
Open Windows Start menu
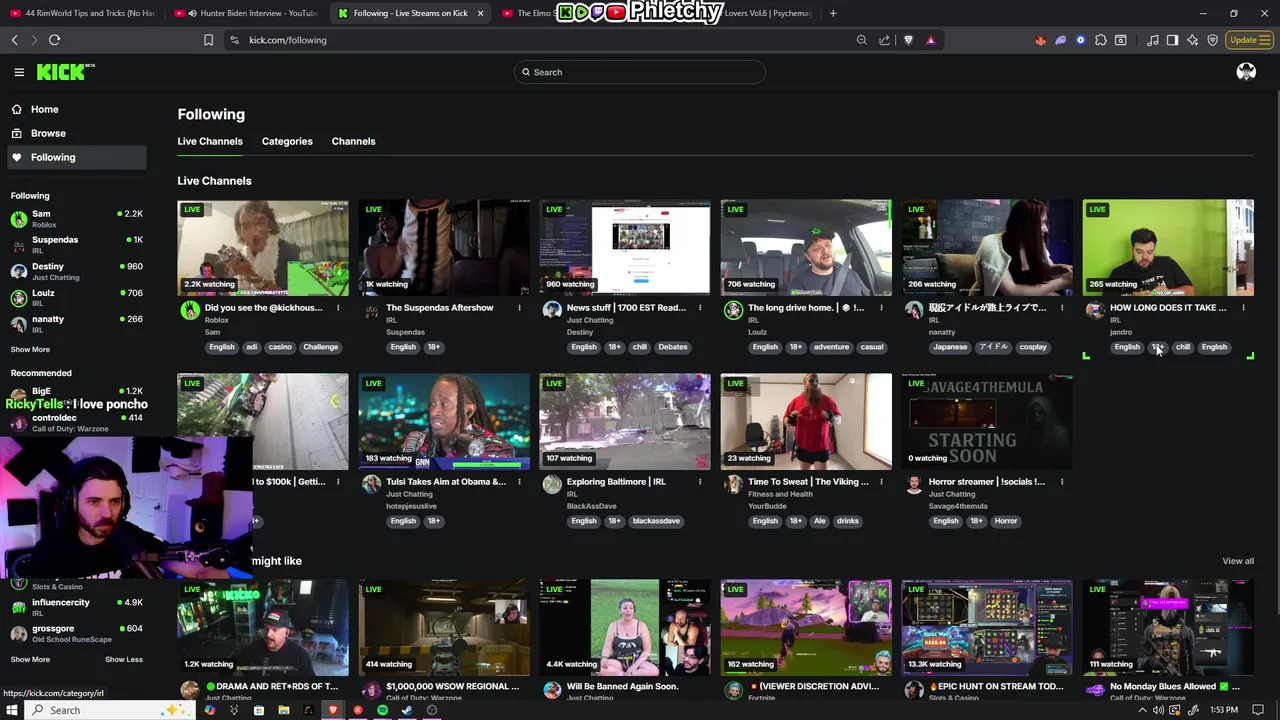[x=12, y=710]
